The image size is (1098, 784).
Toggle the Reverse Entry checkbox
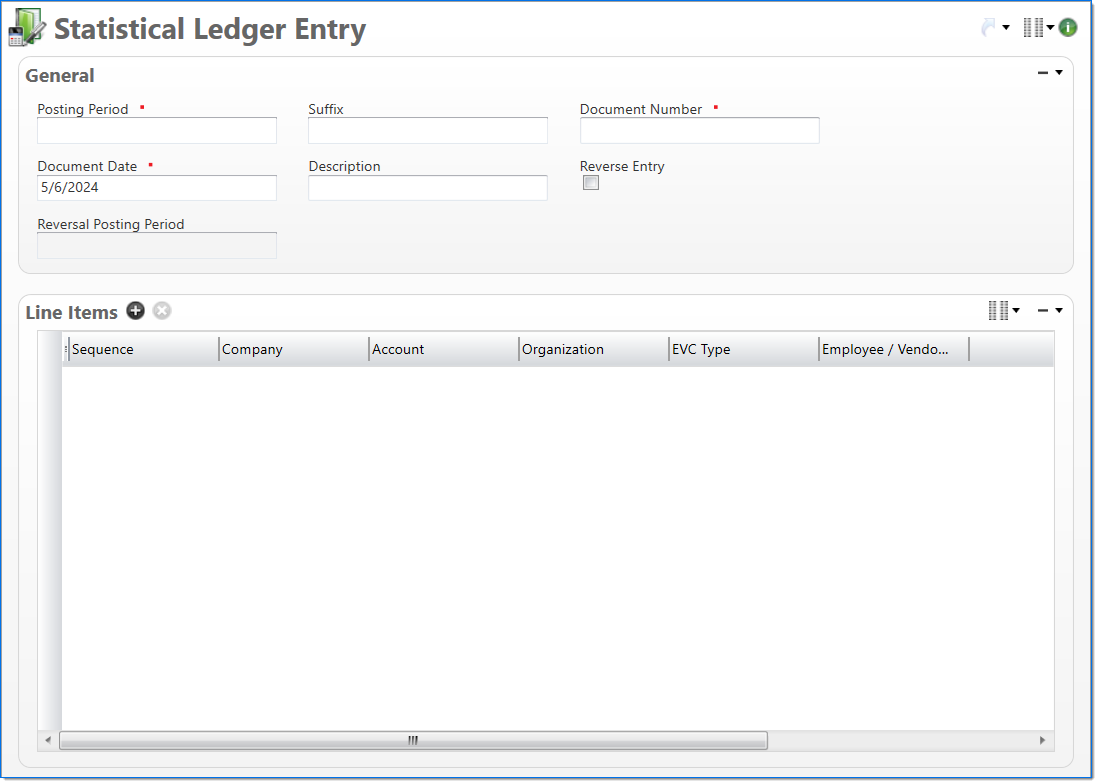coord(591,183)
